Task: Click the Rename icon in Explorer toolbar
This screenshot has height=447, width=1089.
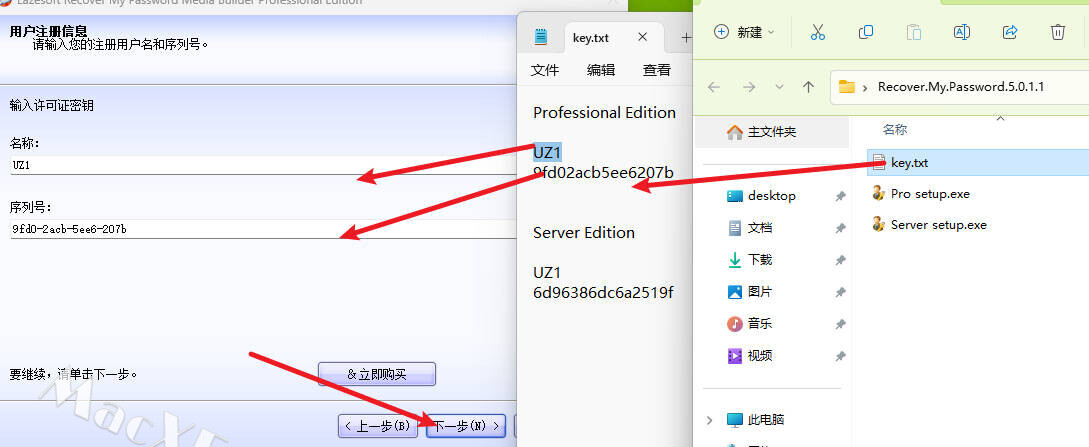Action: coord(961,32)
